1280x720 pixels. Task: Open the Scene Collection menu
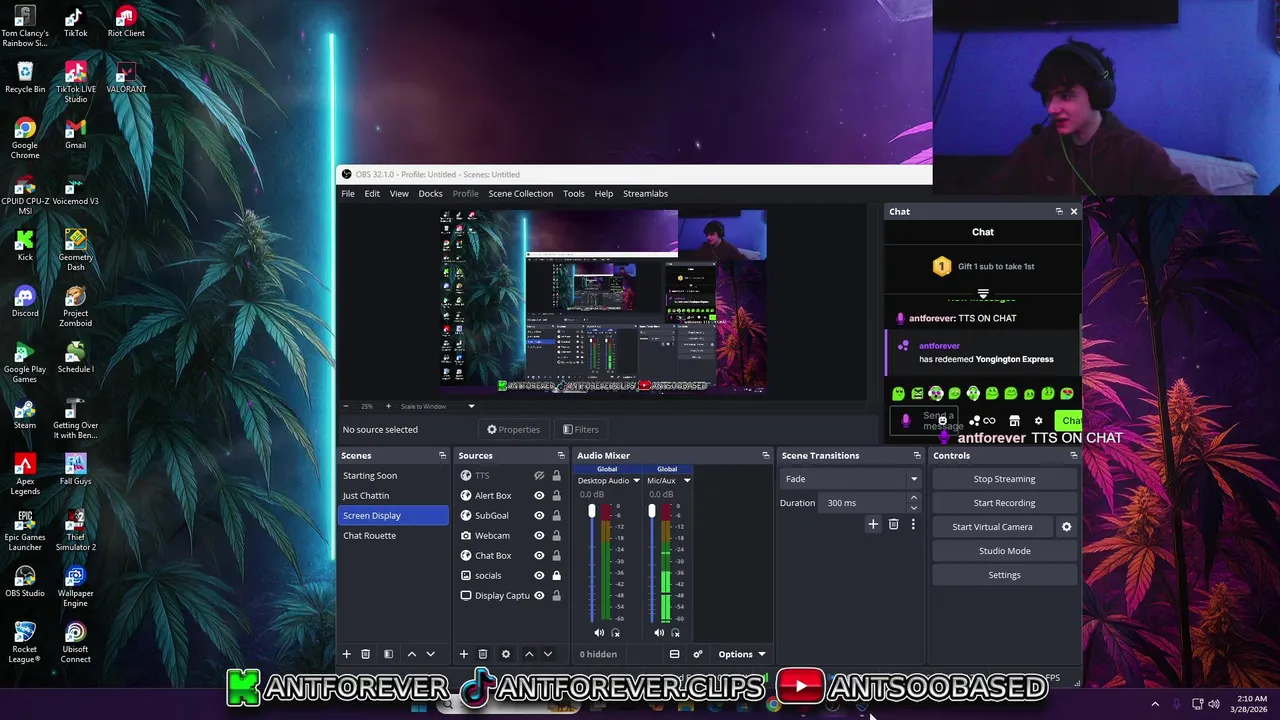click(x=520, y=194)
